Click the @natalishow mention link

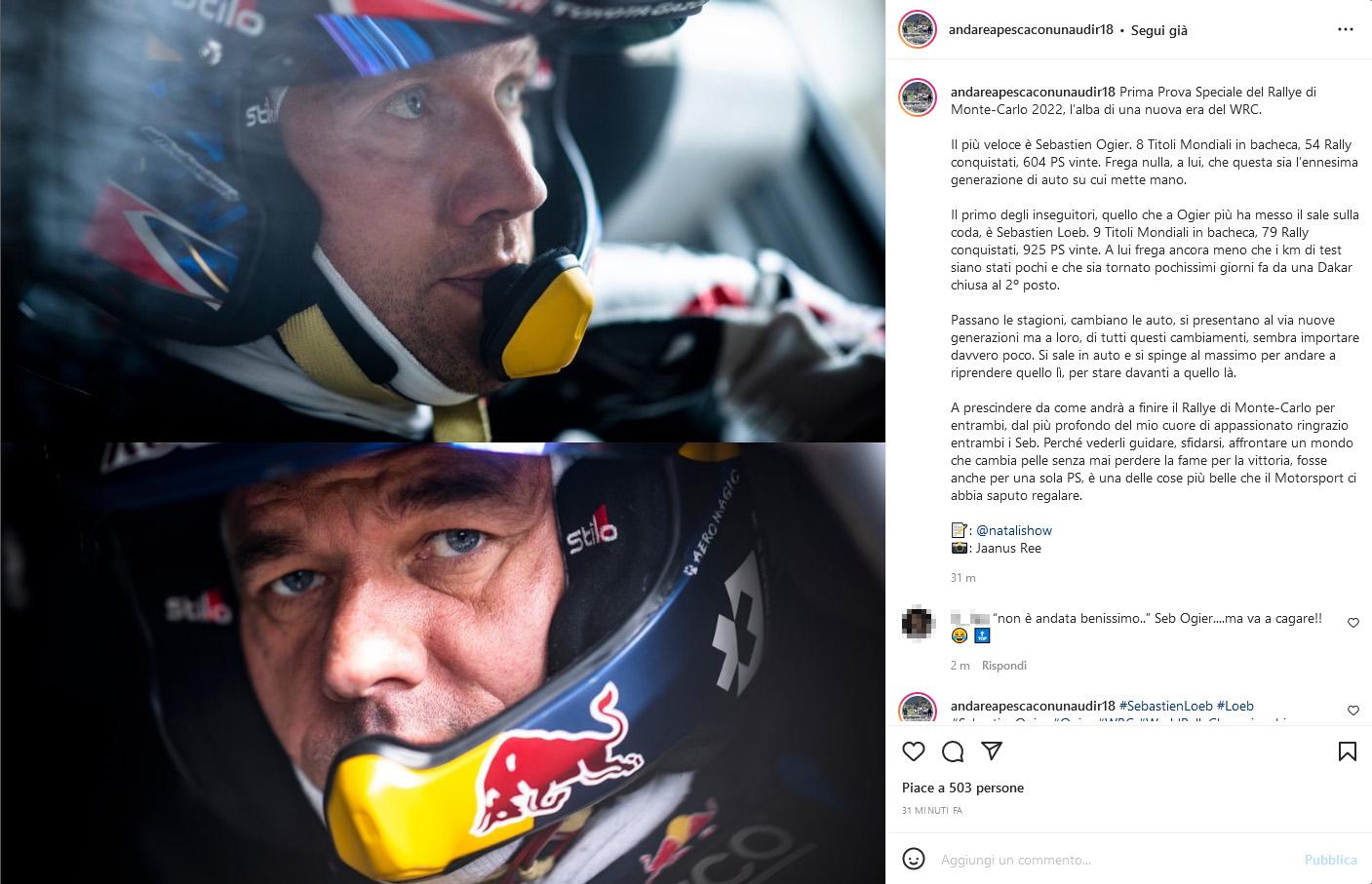pos(1014,530)
